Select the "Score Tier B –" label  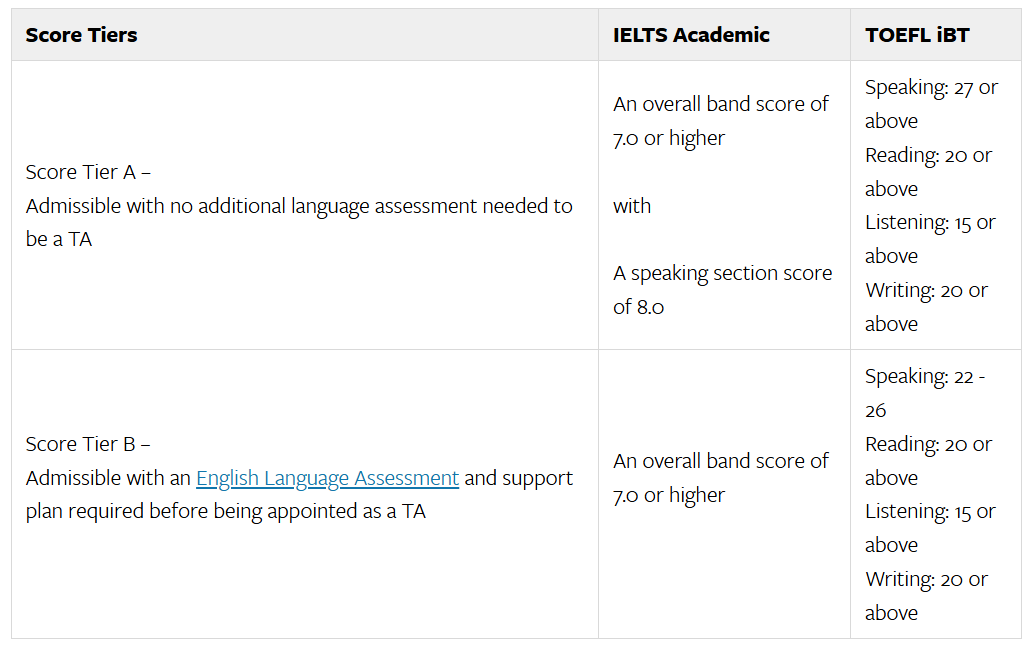tap(88, 444)
